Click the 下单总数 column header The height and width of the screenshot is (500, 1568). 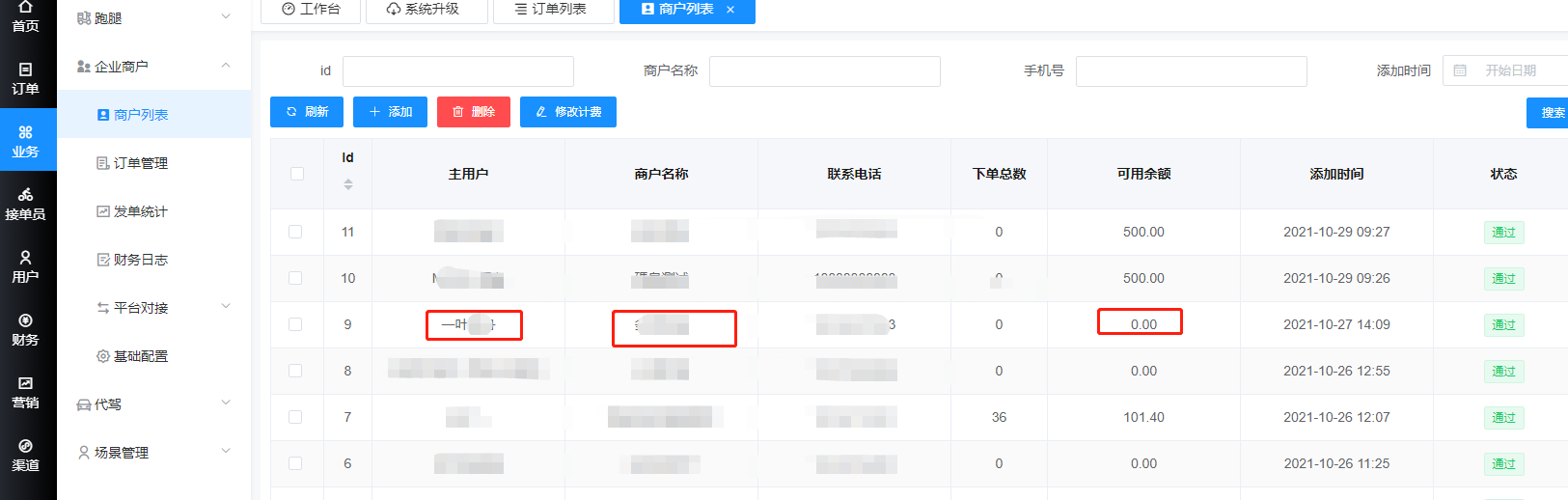(x=999, y=174)
